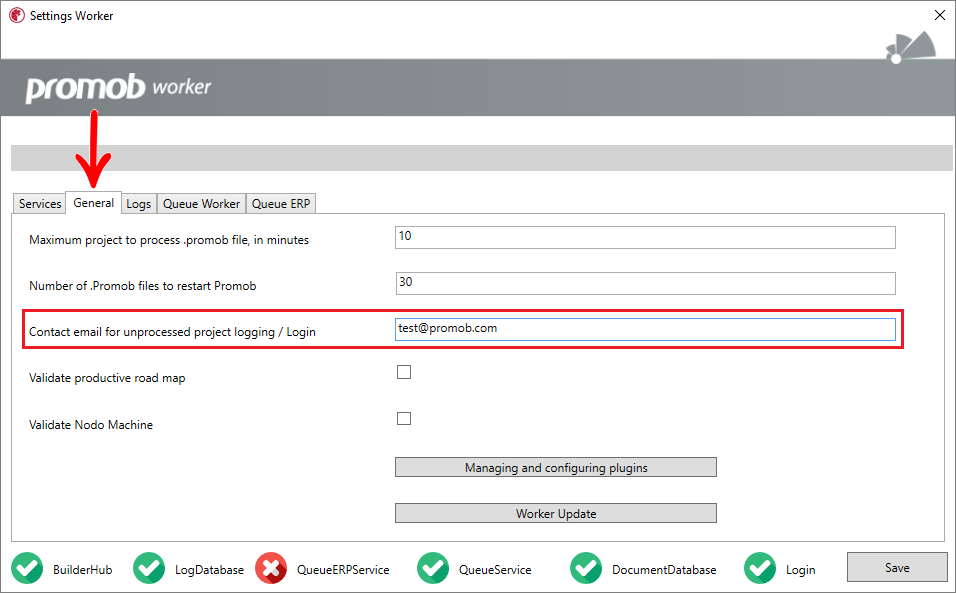Click the 'Validate Nodo Machine' label
The width and height of the screenshot is (956, 593).
click(x=91, y=425)
